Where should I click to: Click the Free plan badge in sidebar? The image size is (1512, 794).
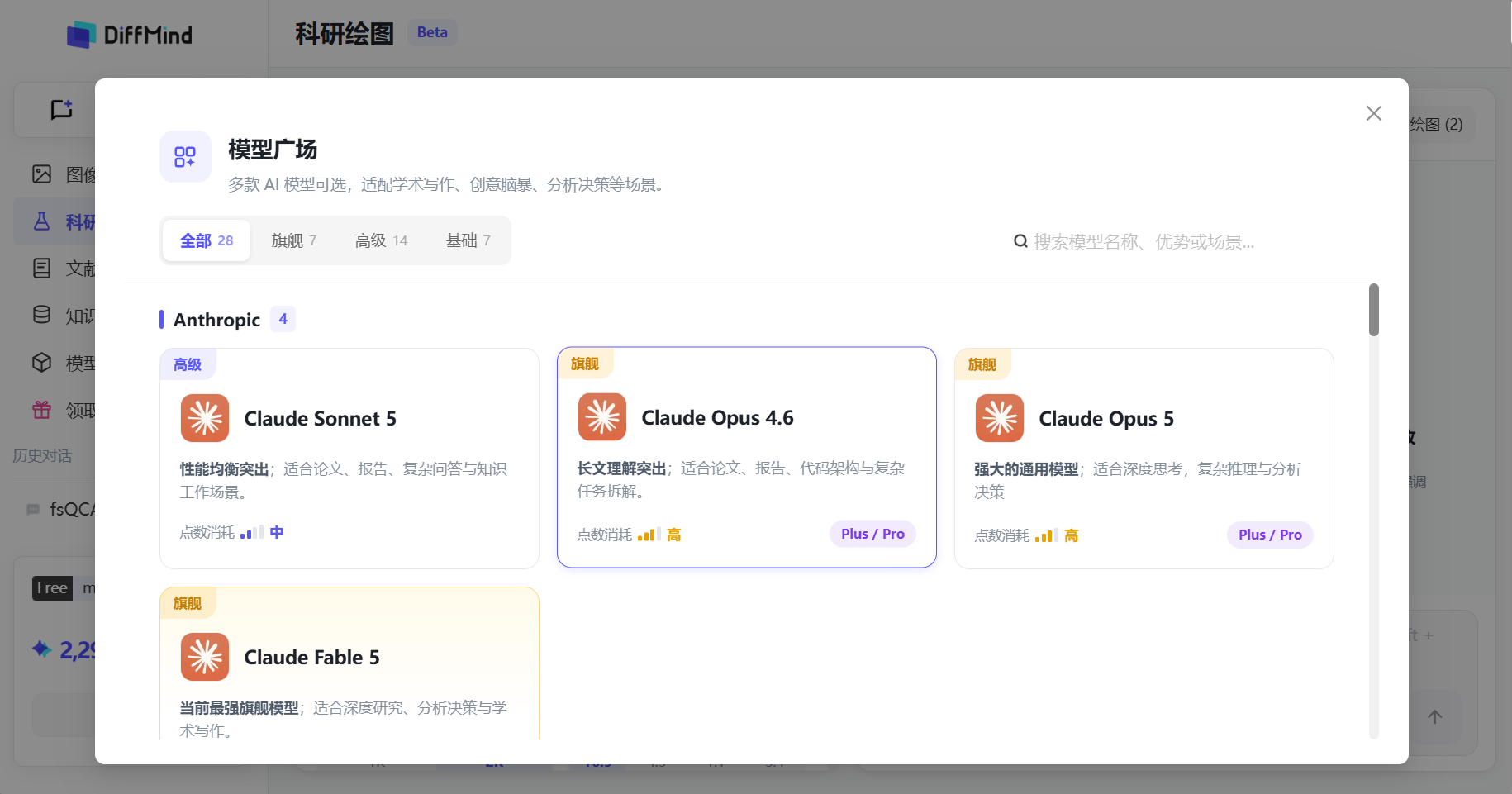52,587
